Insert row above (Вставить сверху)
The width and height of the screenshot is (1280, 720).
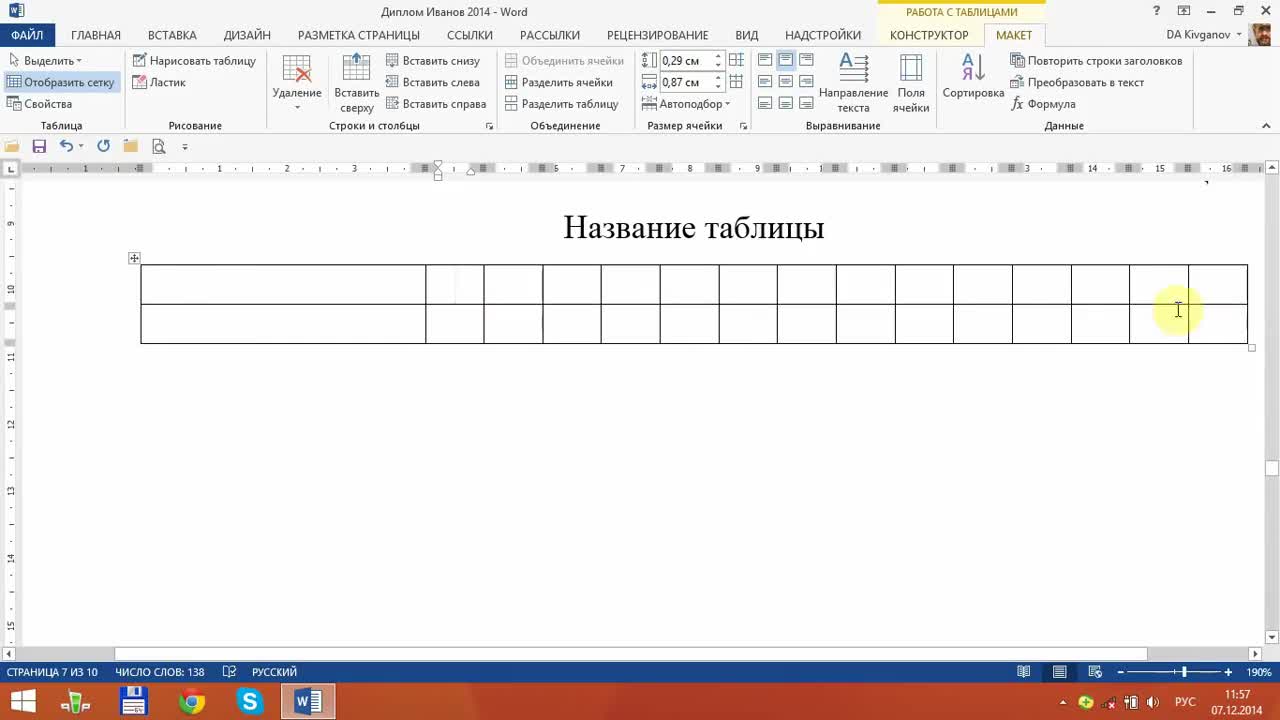click(357, 83)
